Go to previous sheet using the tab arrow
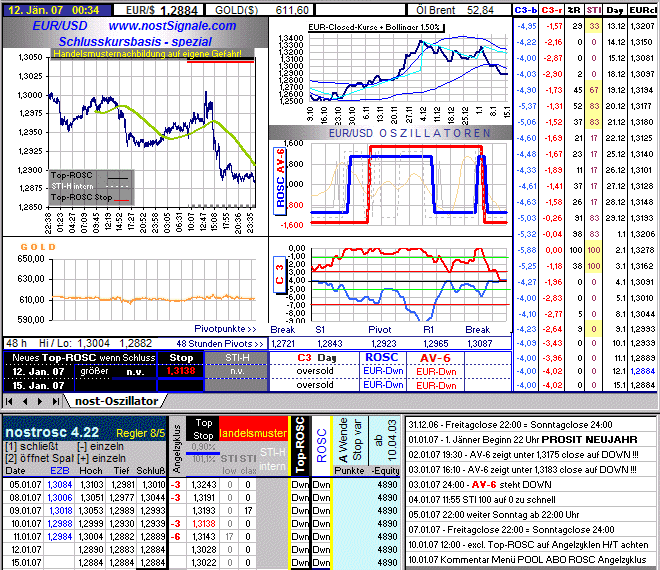 coord(25,401)
